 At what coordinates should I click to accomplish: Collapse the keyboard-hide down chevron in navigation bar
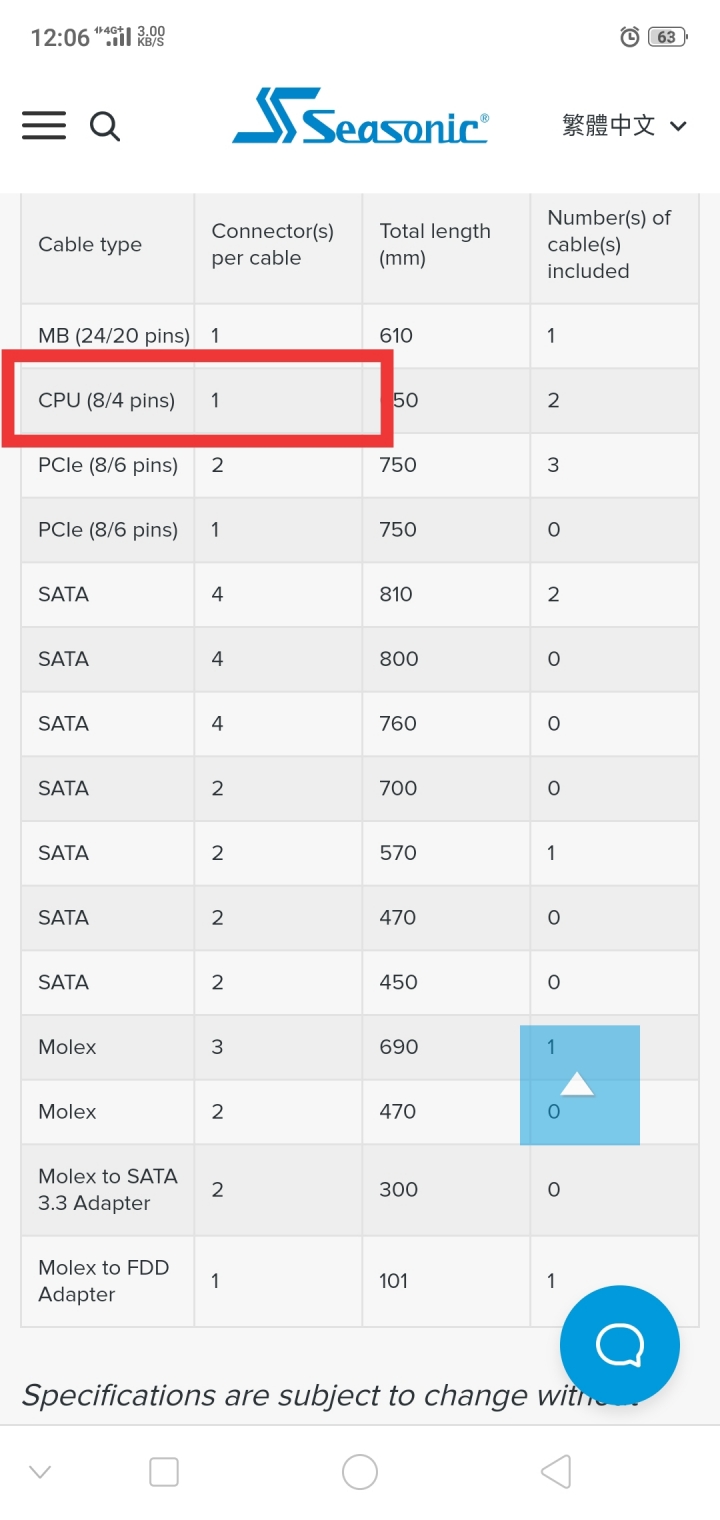coord(40,1471)
